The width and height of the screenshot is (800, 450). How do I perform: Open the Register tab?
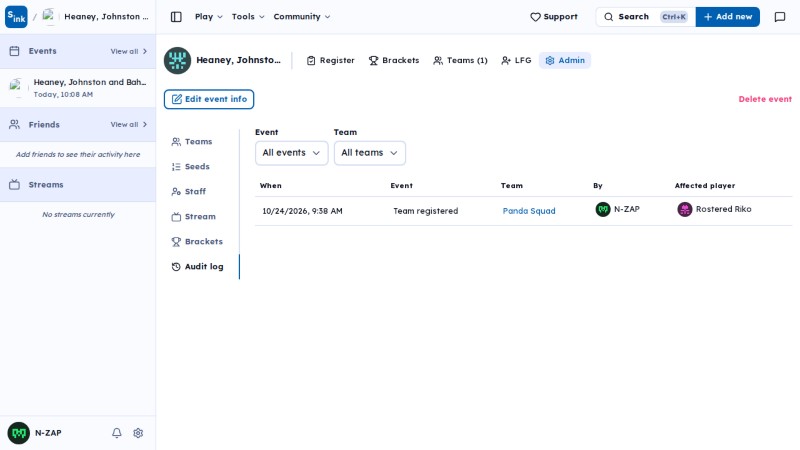point(331,60)
